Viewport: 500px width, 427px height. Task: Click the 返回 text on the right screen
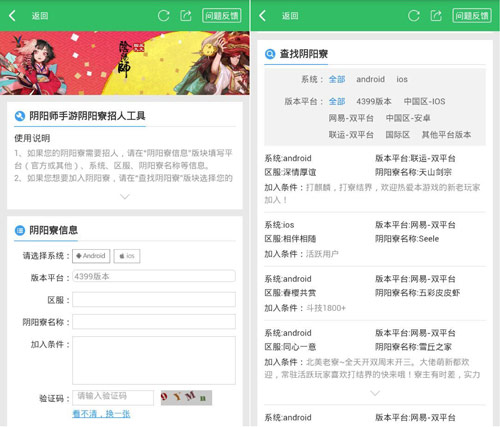pyautogui.click(x=290, y=16)
